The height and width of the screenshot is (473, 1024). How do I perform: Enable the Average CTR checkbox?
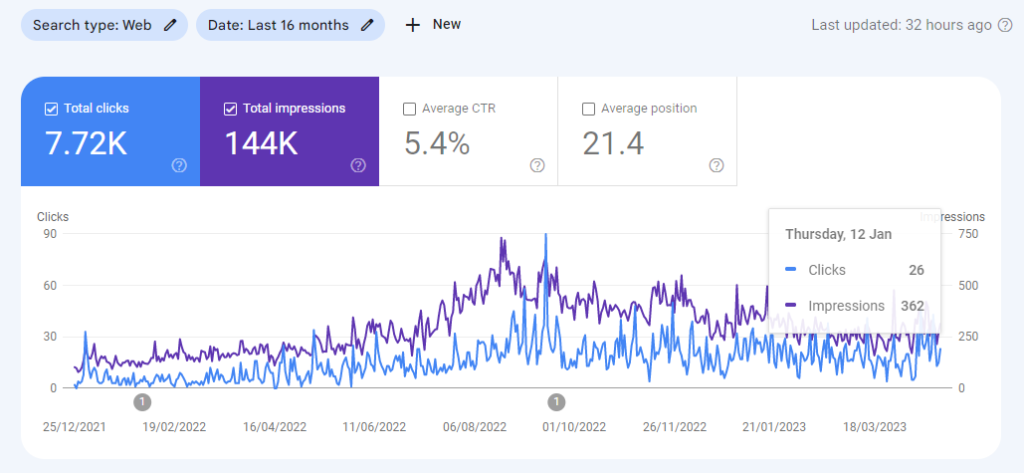point(409,108)
